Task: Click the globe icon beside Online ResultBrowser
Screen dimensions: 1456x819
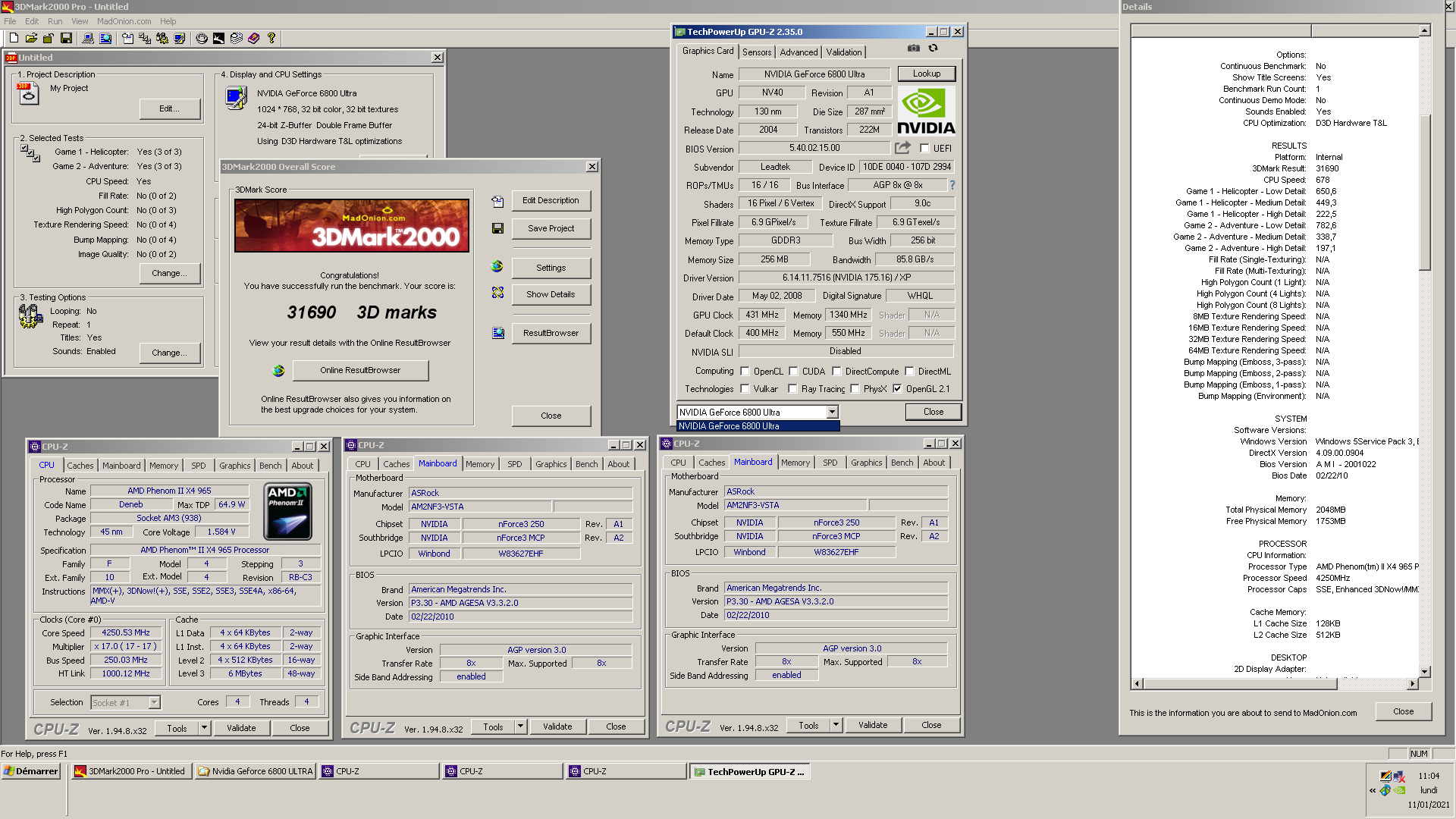Action: [278, 370]
